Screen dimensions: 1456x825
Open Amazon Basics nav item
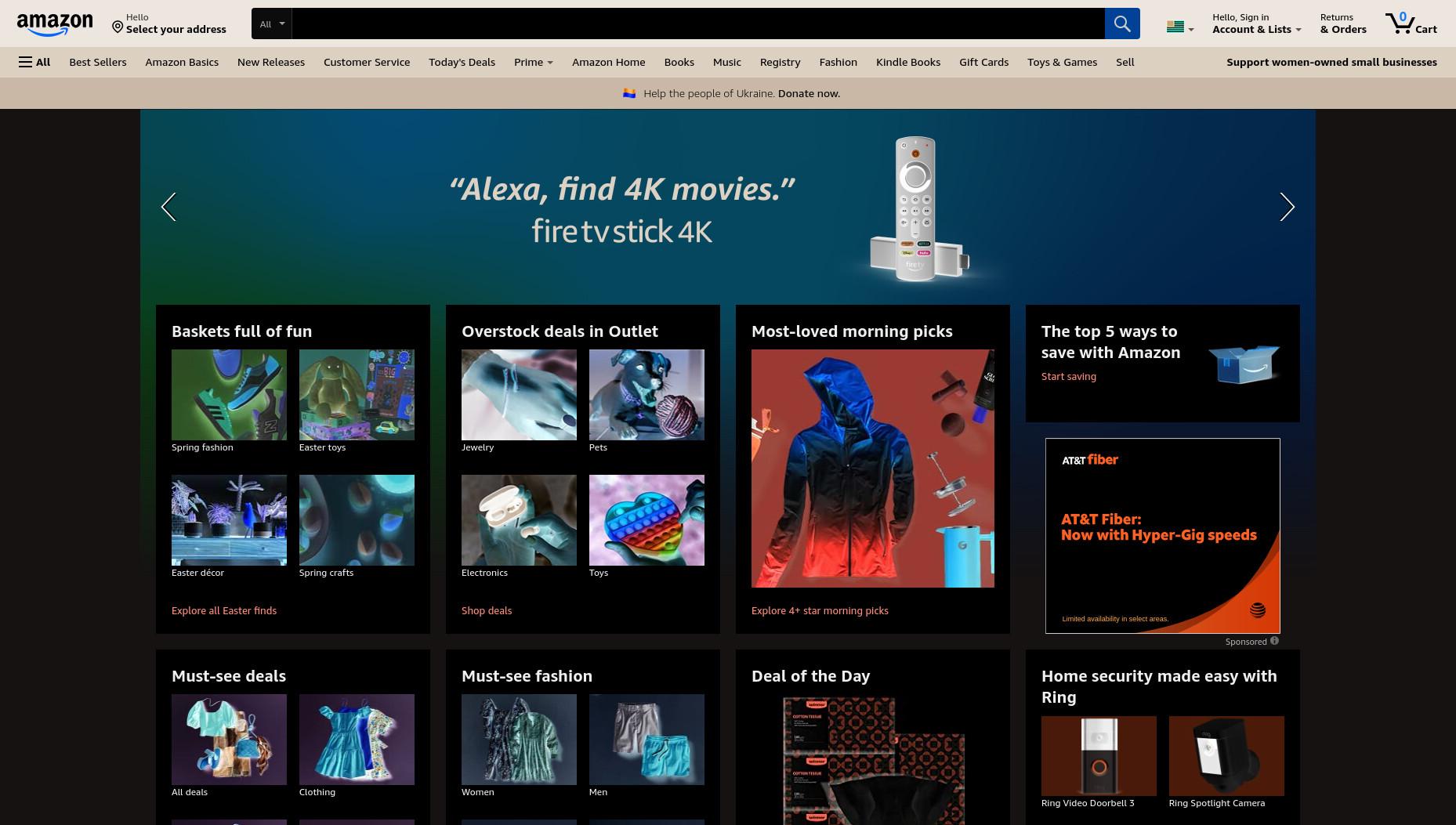point(182,62)
